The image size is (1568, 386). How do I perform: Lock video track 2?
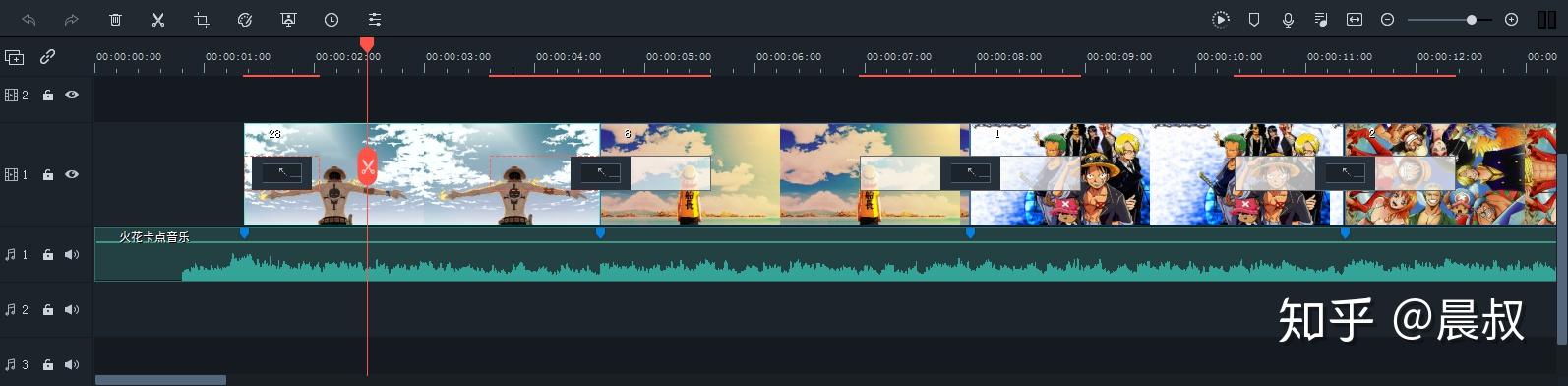coord(48,96)
